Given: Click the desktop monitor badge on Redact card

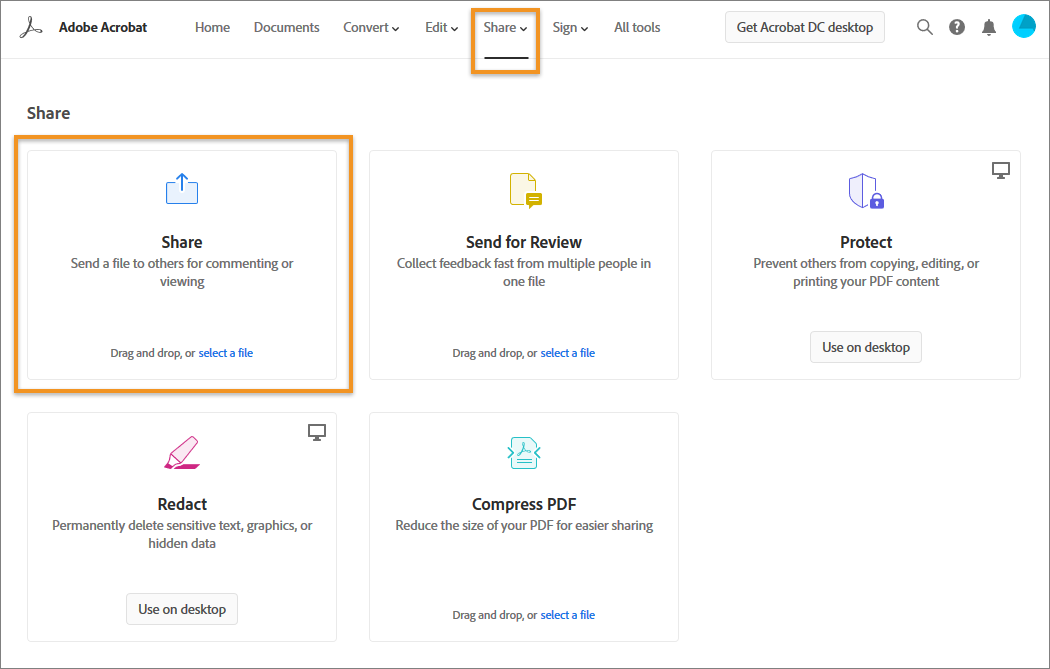Looking at the screenshot, I should tap(316, 432).
